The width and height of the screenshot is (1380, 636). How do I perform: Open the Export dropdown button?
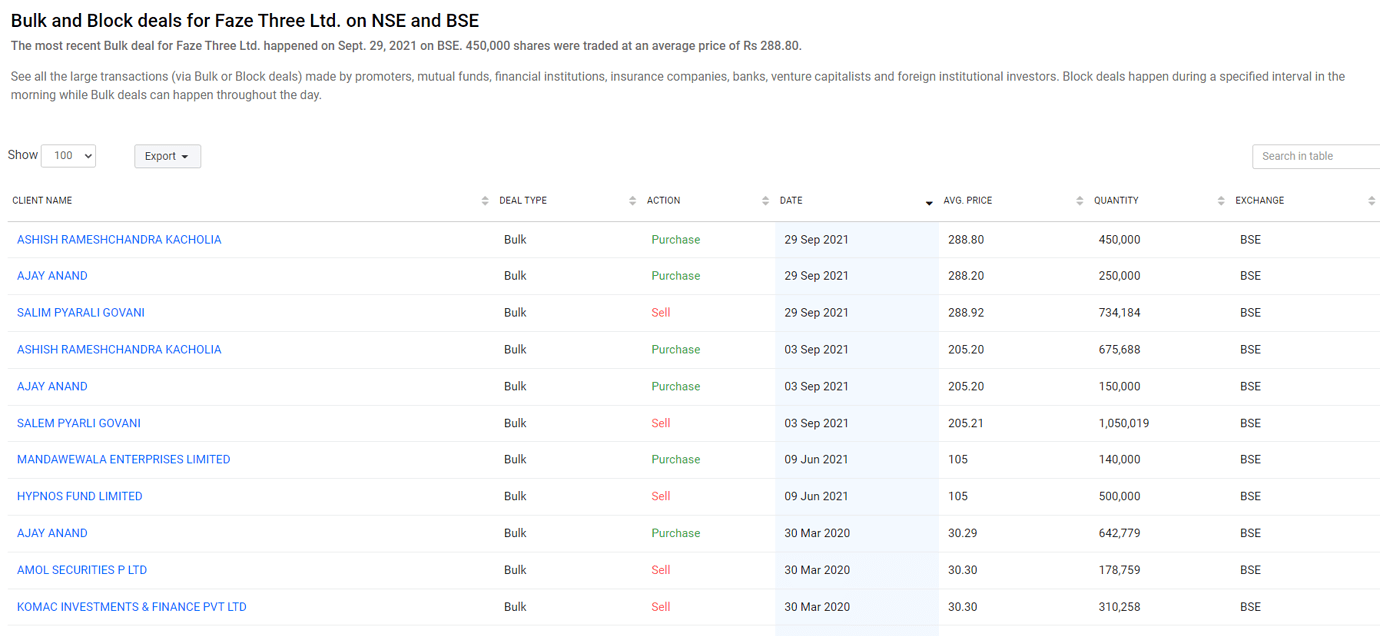tap(167, 156)
